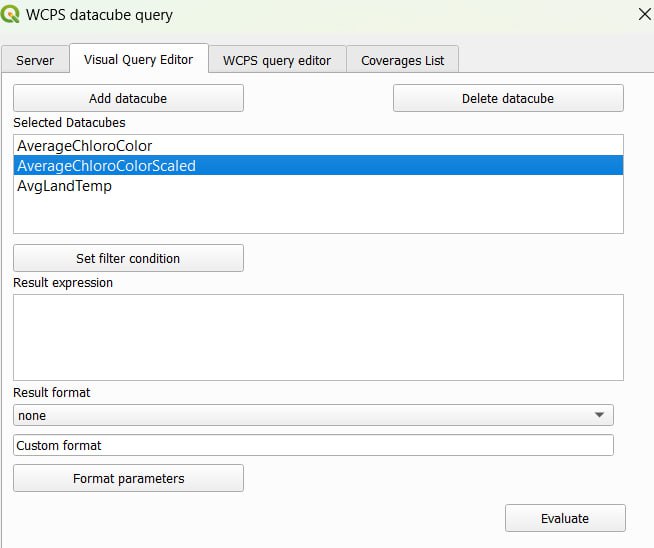Click the QGIS logo in title bar
The height and width of the screenshot is (548, 654).
tap(12, 15)
